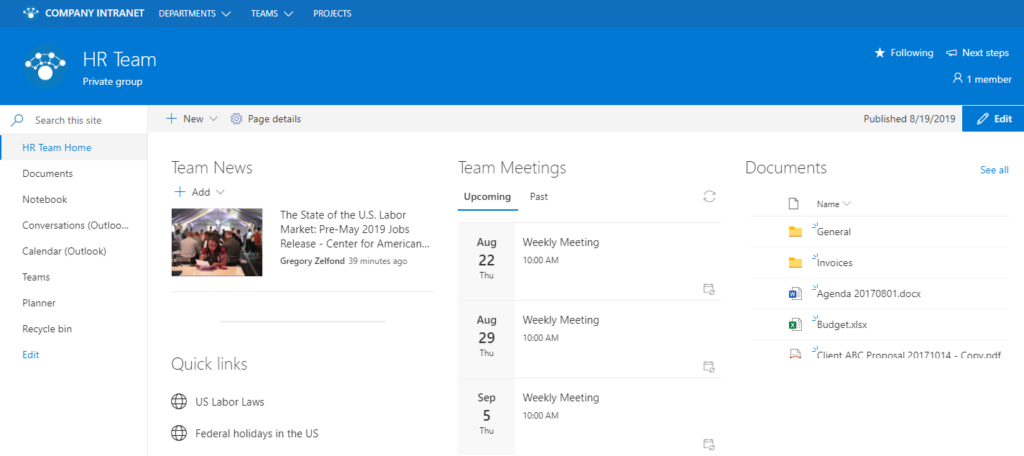Open the news article thumbnail photo
The height and width of the screenshot is (456, 1024).
[x=217, y=242]
